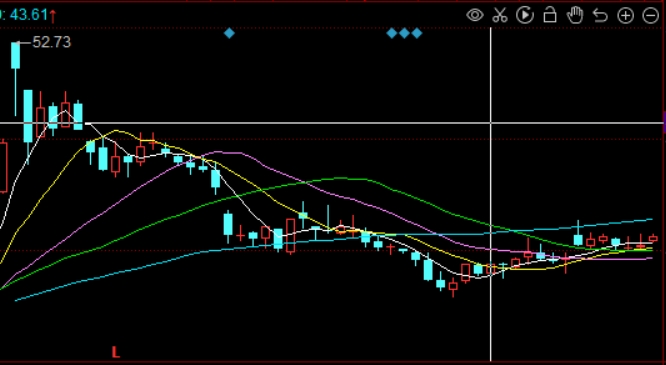Select the scissors cut tool
The height and width of the screenshot is (365, 666).
click(x=500, y=15)
